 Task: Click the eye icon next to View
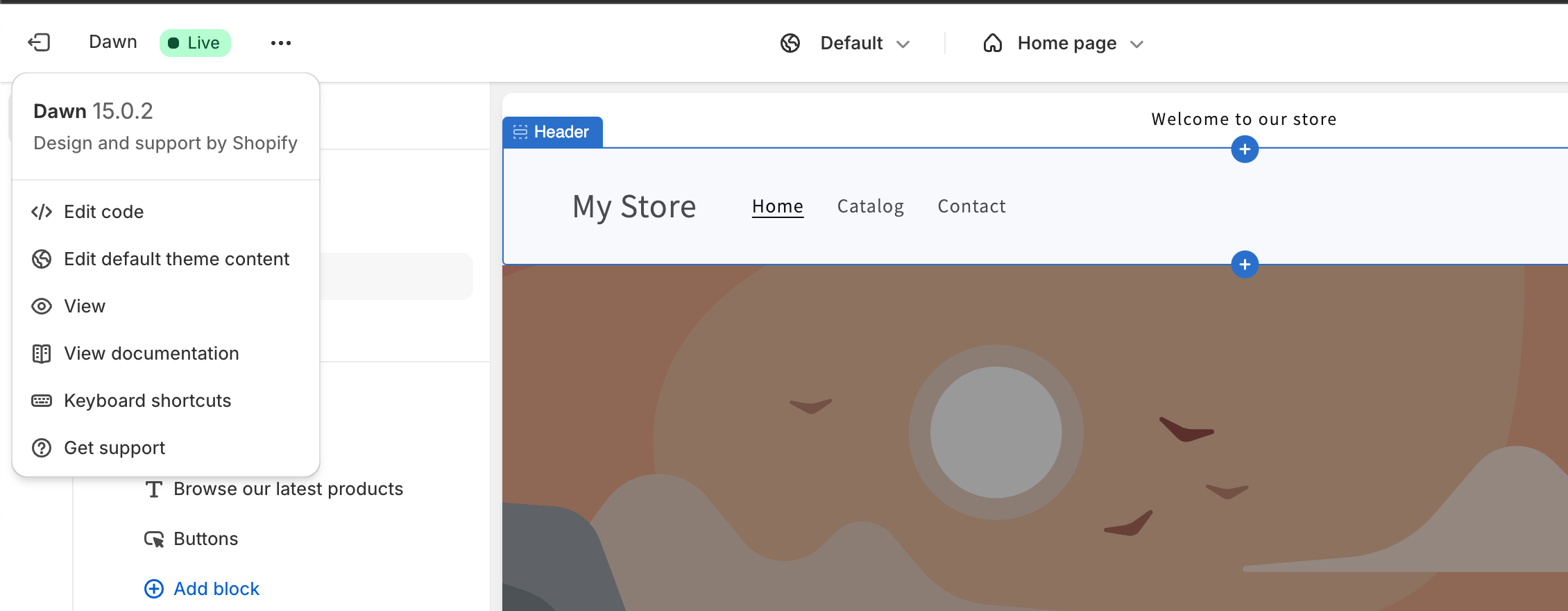42,306
